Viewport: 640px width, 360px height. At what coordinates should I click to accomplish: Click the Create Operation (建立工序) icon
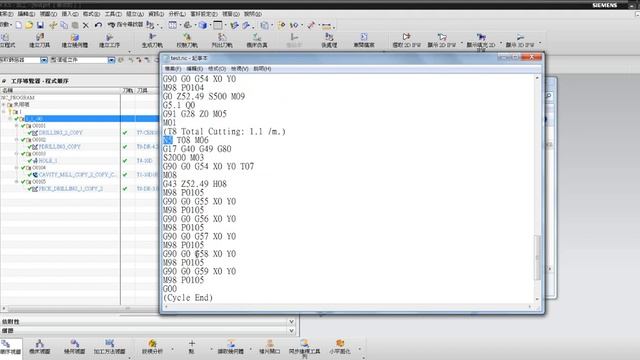pos(109,40)
